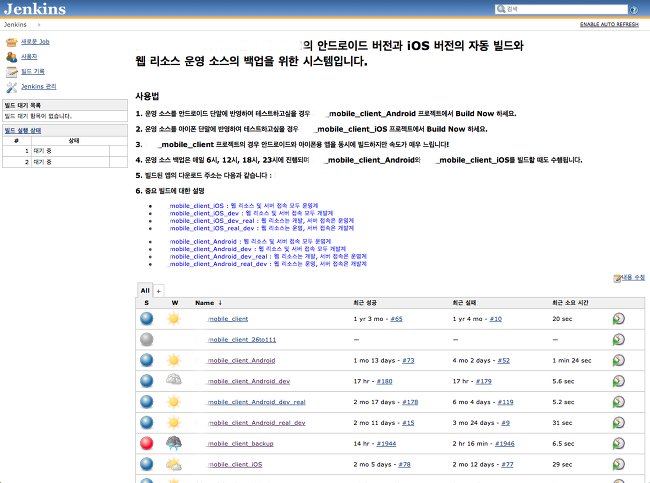This screenshot has width=650, height=483.
Task: Click the Jenkins breadcrumb link
Action: [15, 24]
